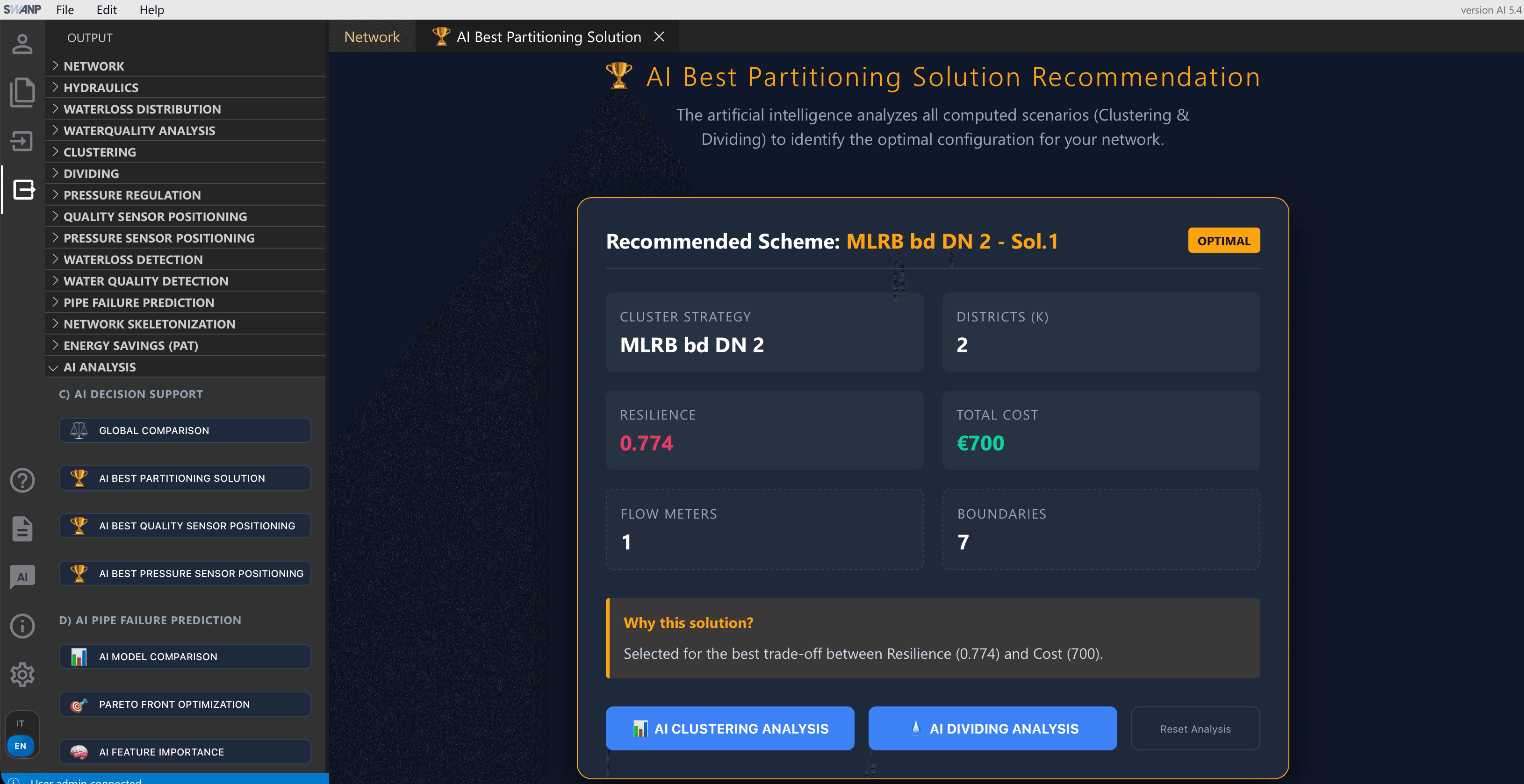Image resolution: width=1524 pixels, height=784 pixels.
Task: Click 'C) AI DECISION SUPPORT' heading
Action: pyautogui.click(x=131, y=394)
